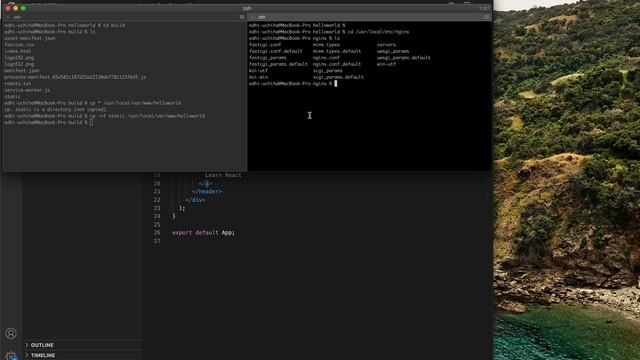Image resolution: width=640 pixels, height=360 pixels.
Task: Click "win-utf" in the terminal listing
Action: [386, 64]
